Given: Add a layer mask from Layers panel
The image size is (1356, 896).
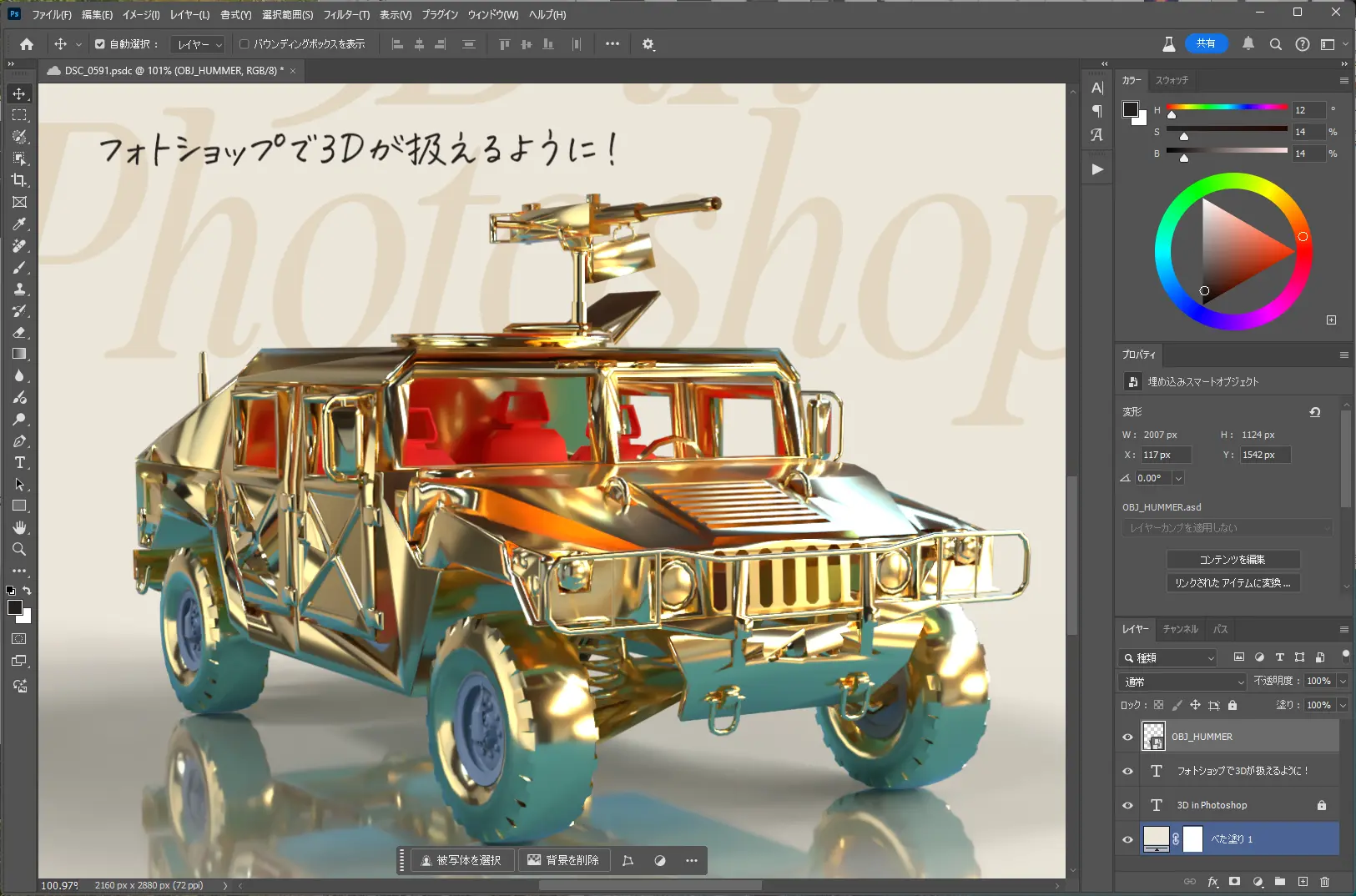Looking at the screenshot, I should click(x=1234, y=881).
